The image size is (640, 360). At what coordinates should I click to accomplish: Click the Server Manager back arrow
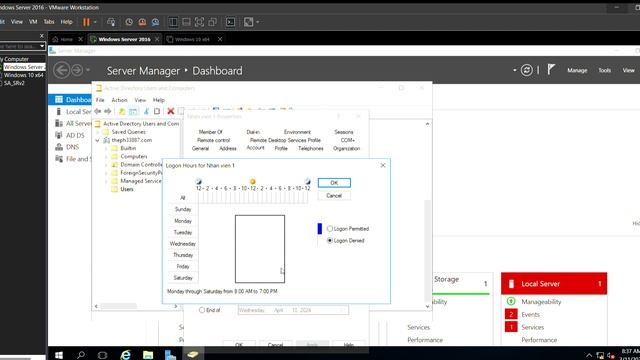(x=62, y=70)
